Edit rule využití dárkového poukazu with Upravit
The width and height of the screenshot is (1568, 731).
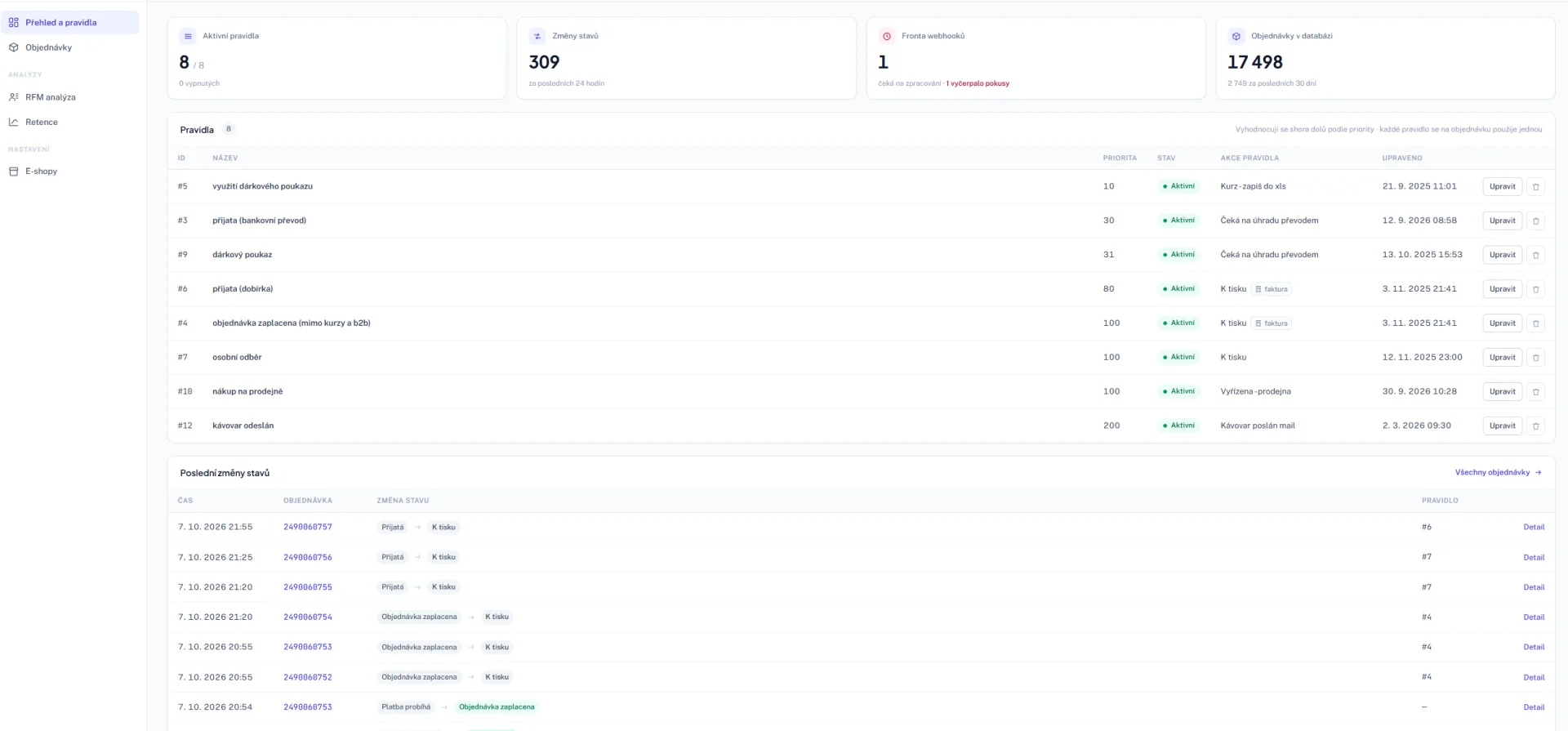pyautogui.click(x=1502, y=186)
